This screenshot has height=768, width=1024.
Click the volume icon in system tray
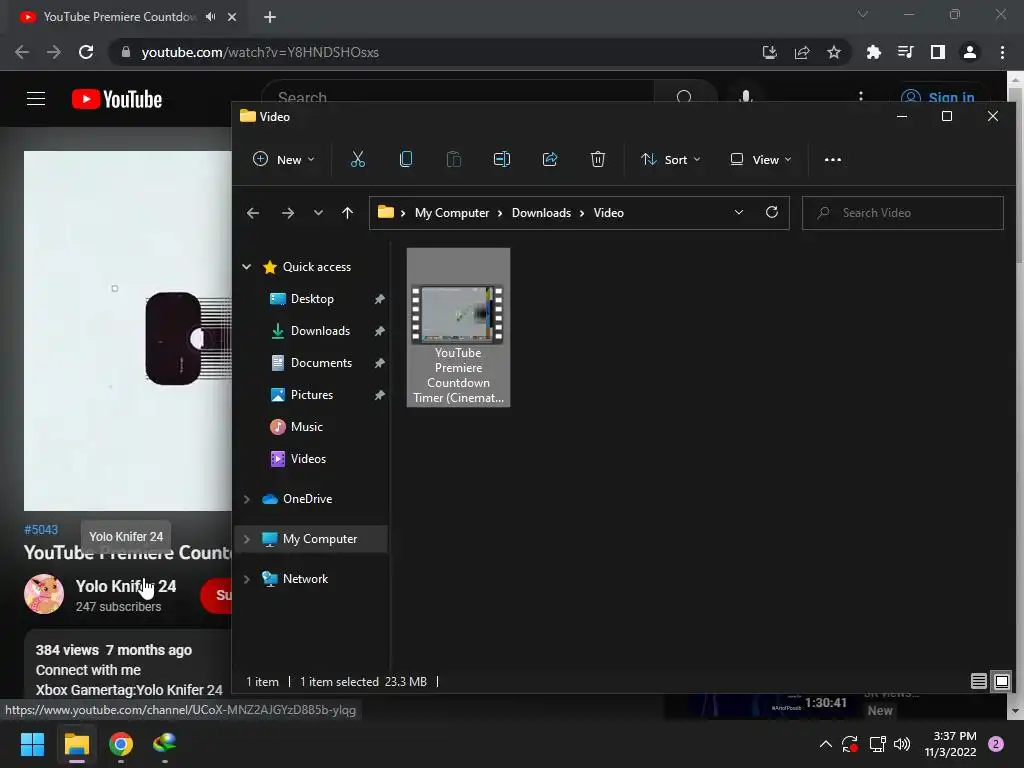[x=902, y=744]
